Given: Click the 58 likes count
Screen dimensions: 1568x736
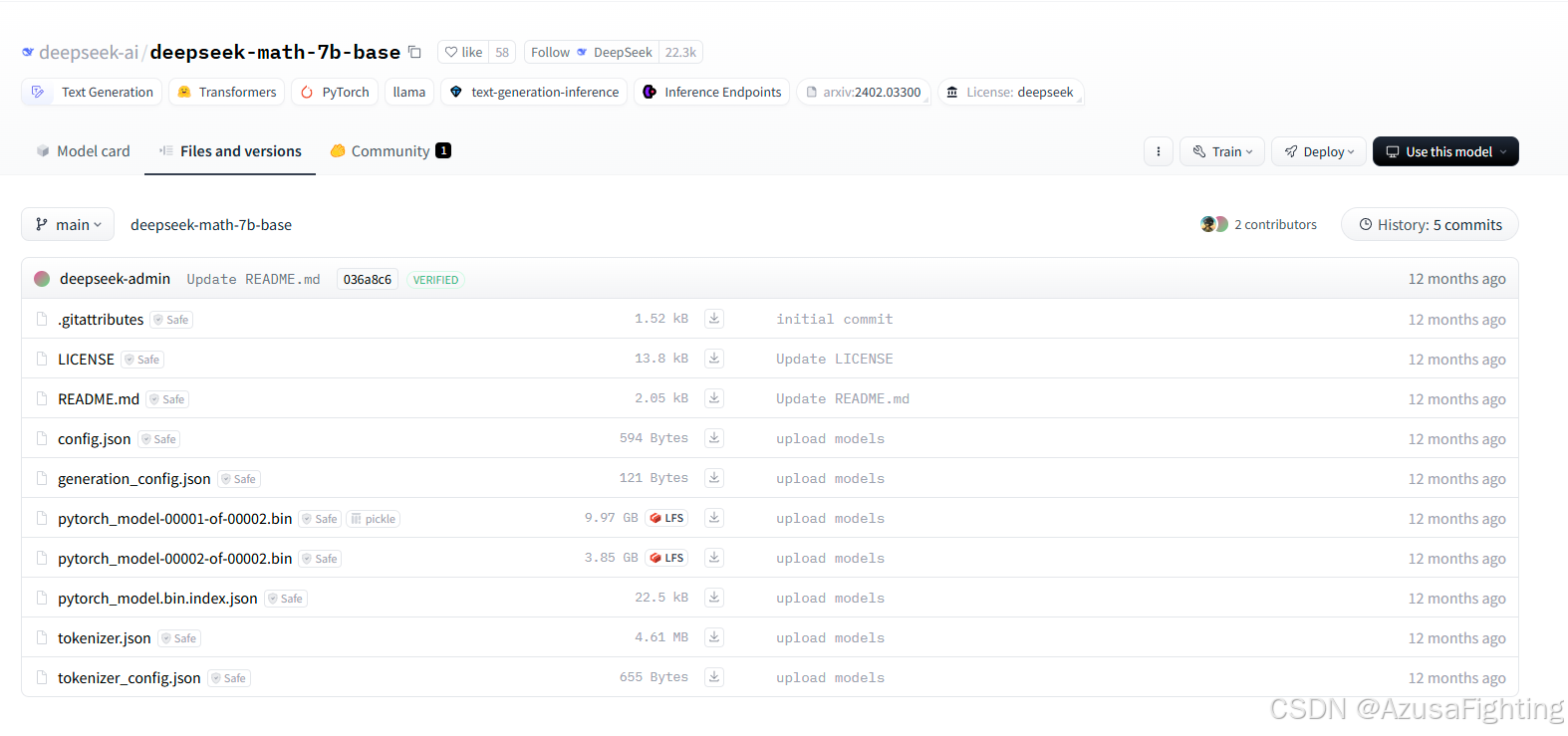Looking at the screenshot, I should [x=502, y=52].
